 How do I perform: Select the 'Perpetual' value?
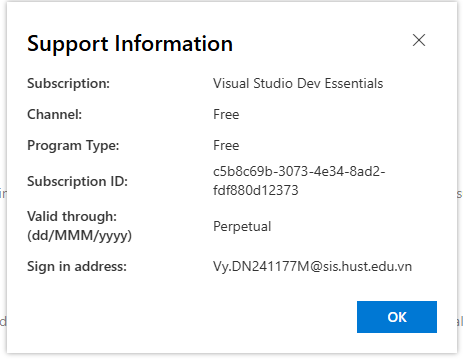pyautogui.click(x=242, y=227)
